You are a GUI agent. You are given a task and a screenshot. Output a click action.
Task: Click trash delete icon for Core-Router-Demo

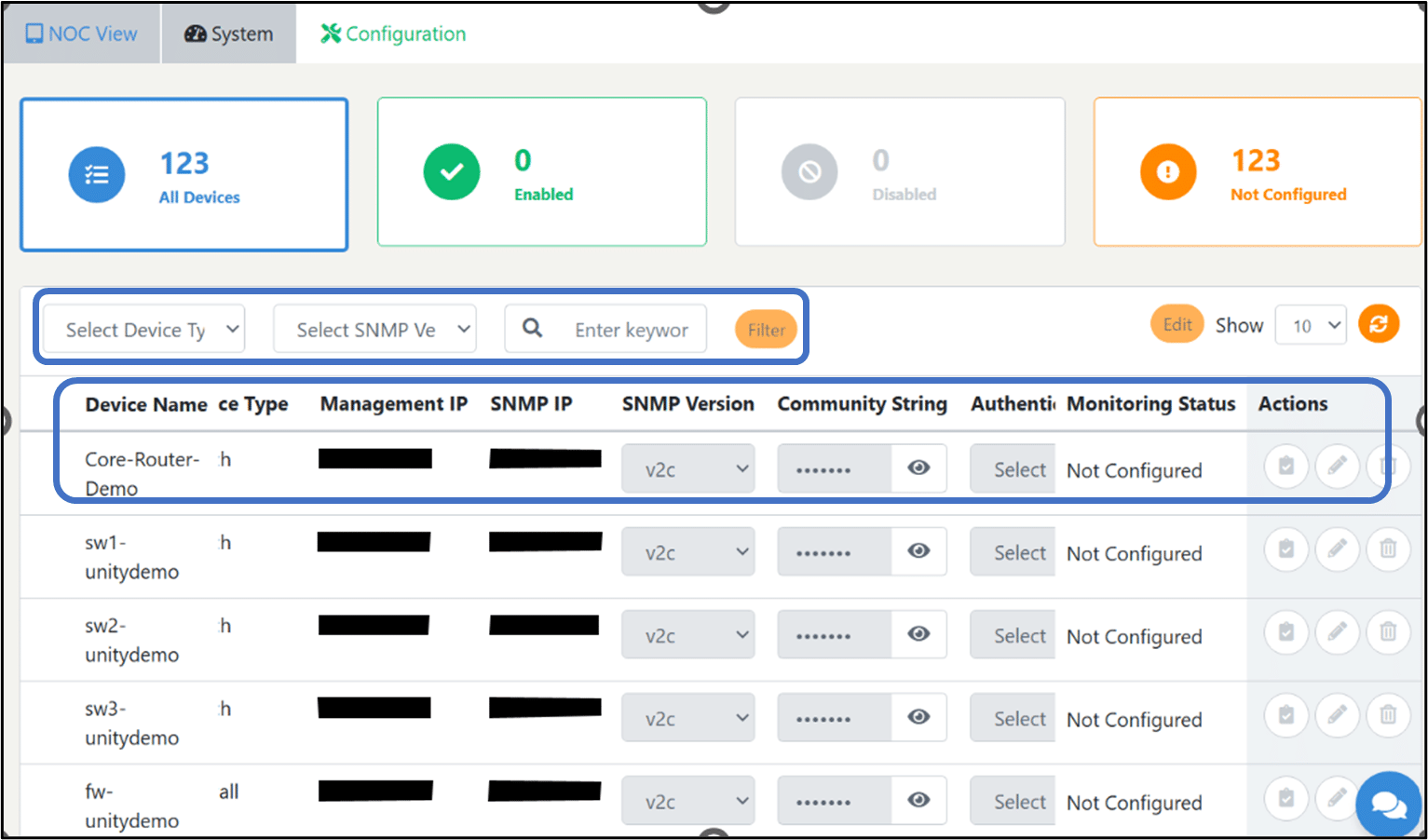[1388, 466]
